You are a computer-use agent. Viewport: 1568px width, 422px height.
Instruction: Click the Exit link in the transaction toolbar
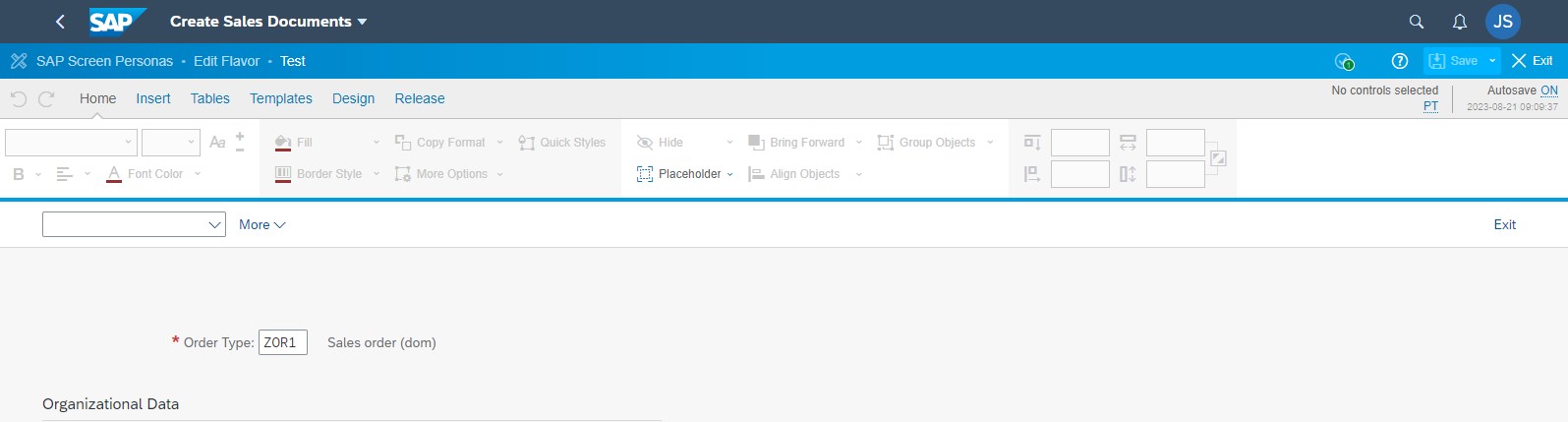pyautogui.click(x=1504, y=224)
